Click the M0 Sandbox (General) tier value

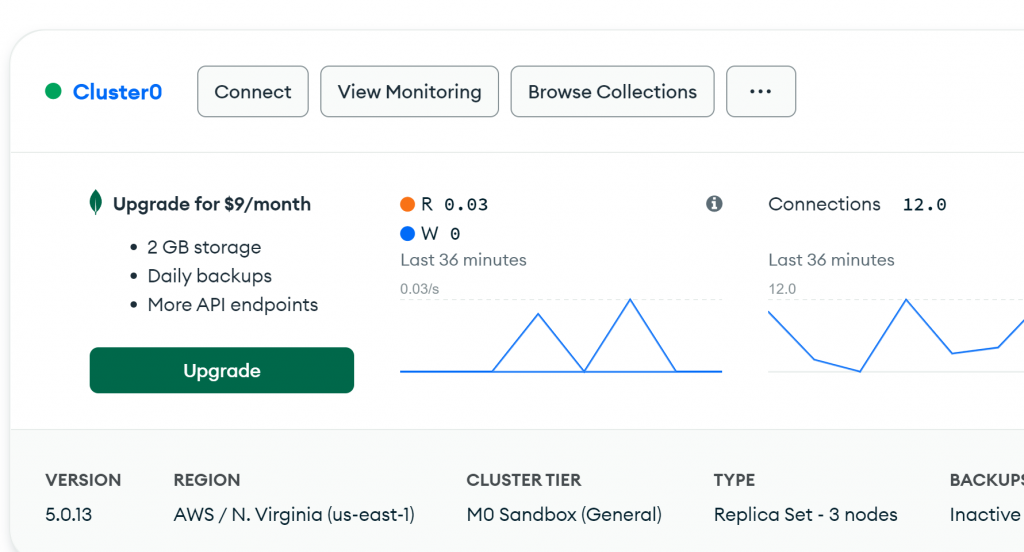564,515
